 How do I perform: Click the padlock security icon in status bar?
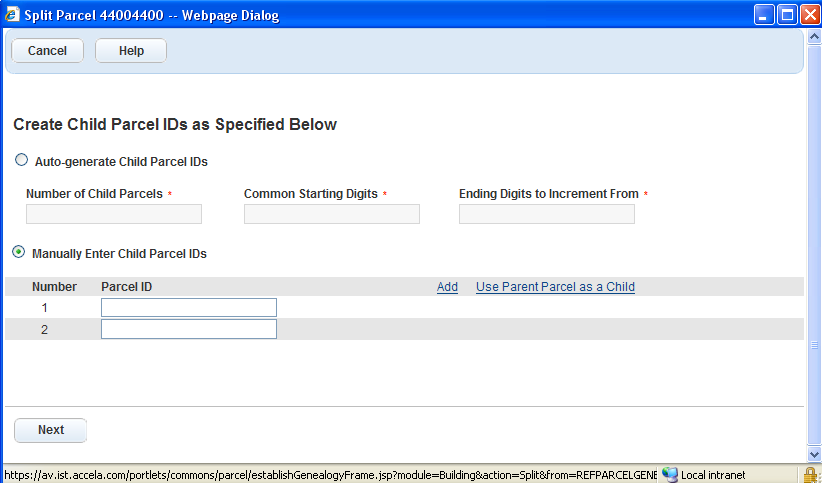click(810, 474)
